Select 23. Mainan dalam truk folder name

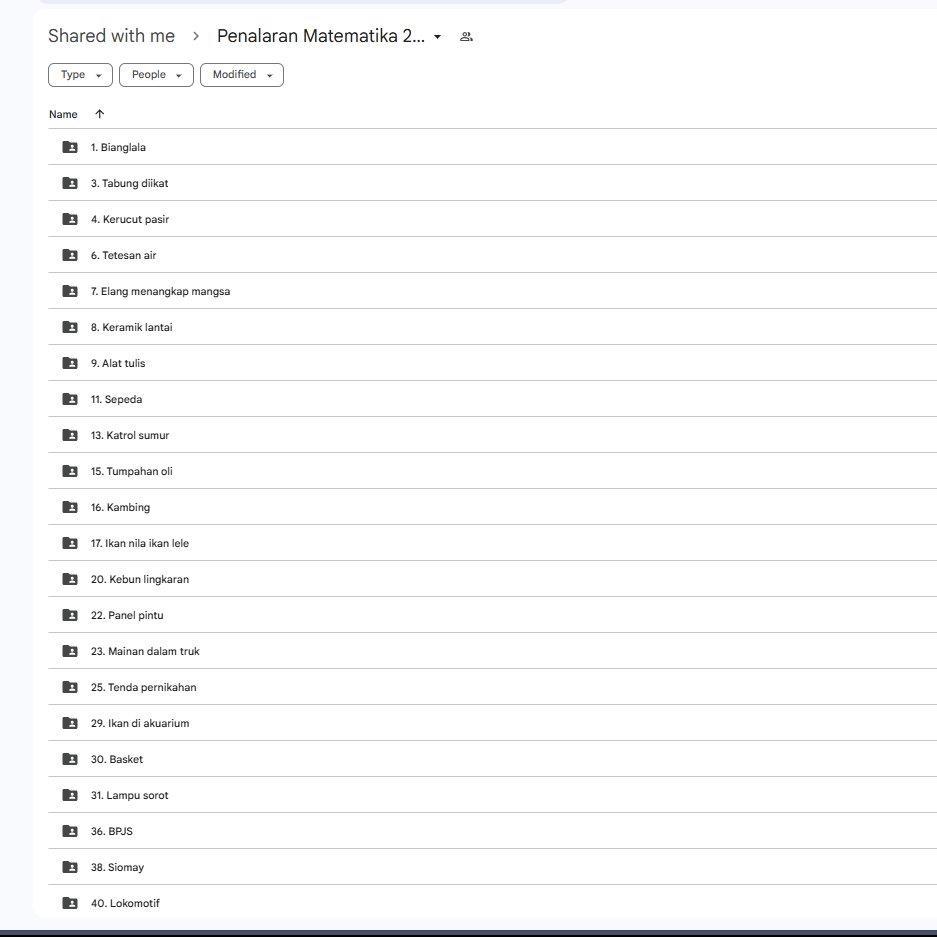(145, 651)
